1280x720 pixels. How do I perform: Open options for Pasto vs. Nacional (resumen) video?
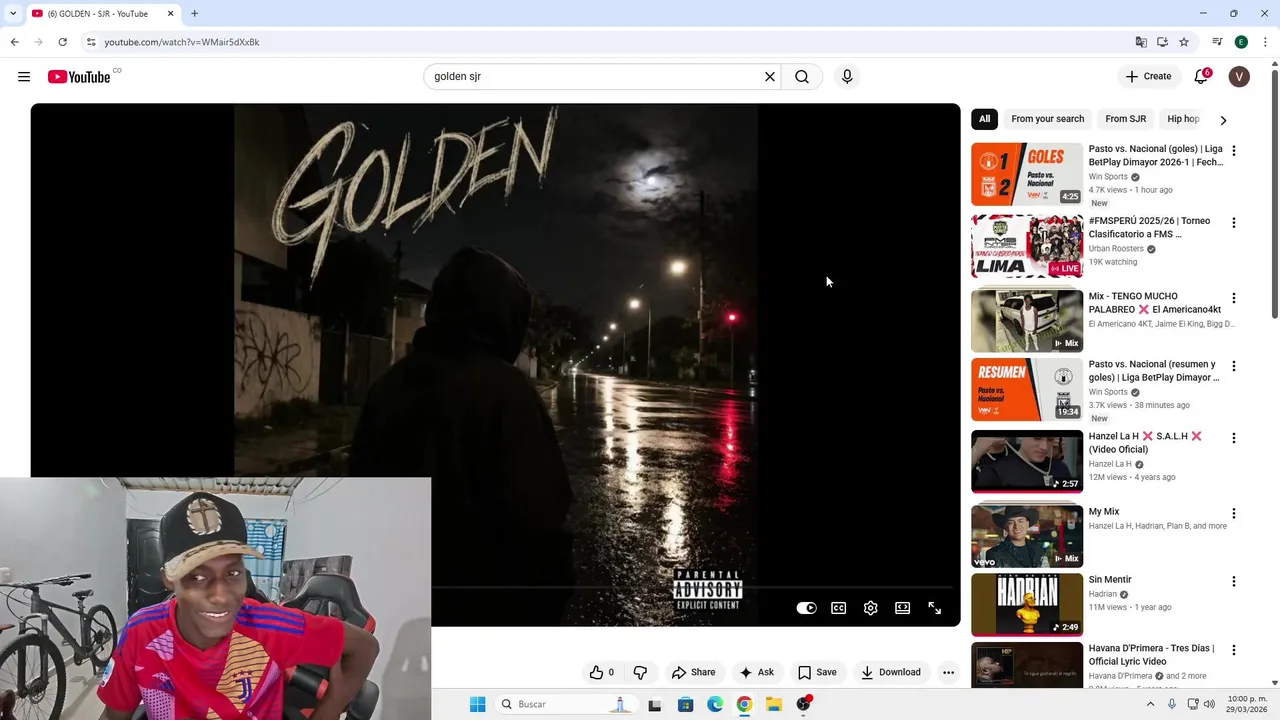pos(1233,366)
